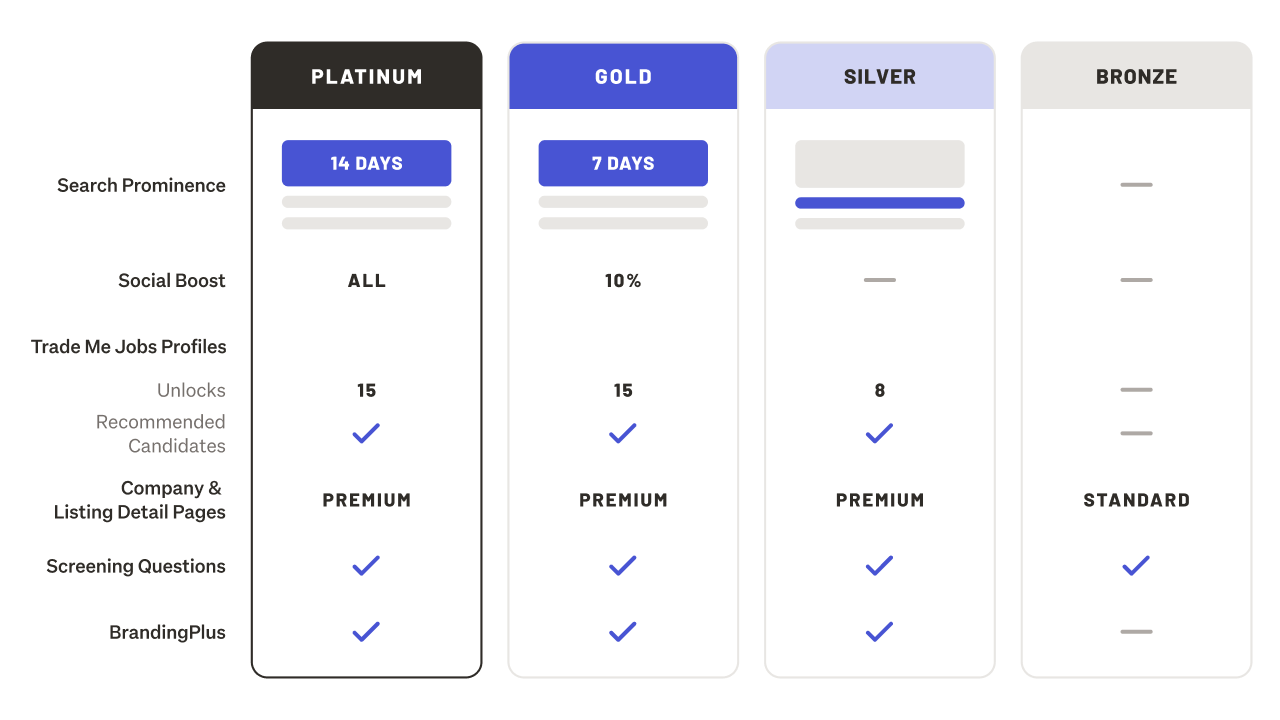Select the Platinum plan header
This screenshot has height=720, width=1280.
point(366,76)
